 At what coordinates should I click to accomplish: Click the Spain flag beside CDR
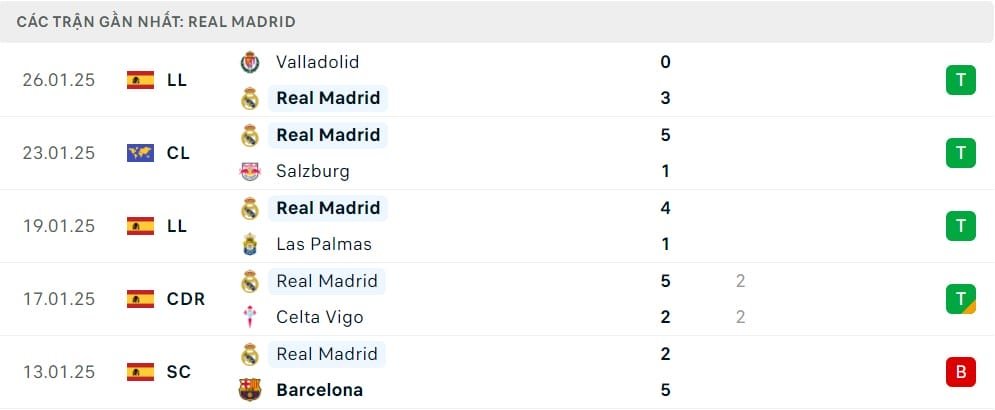coord(140,298)
